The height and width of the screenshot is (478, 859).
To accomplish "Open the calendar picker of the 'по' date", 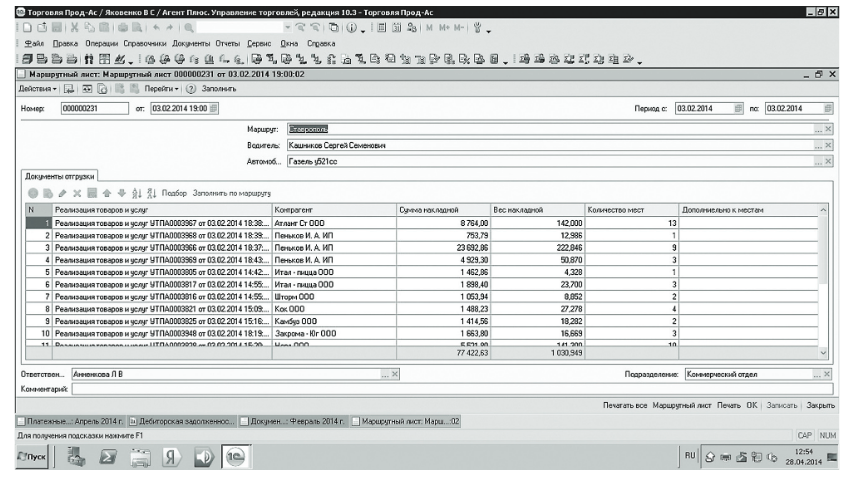I will tap(828, 108).
